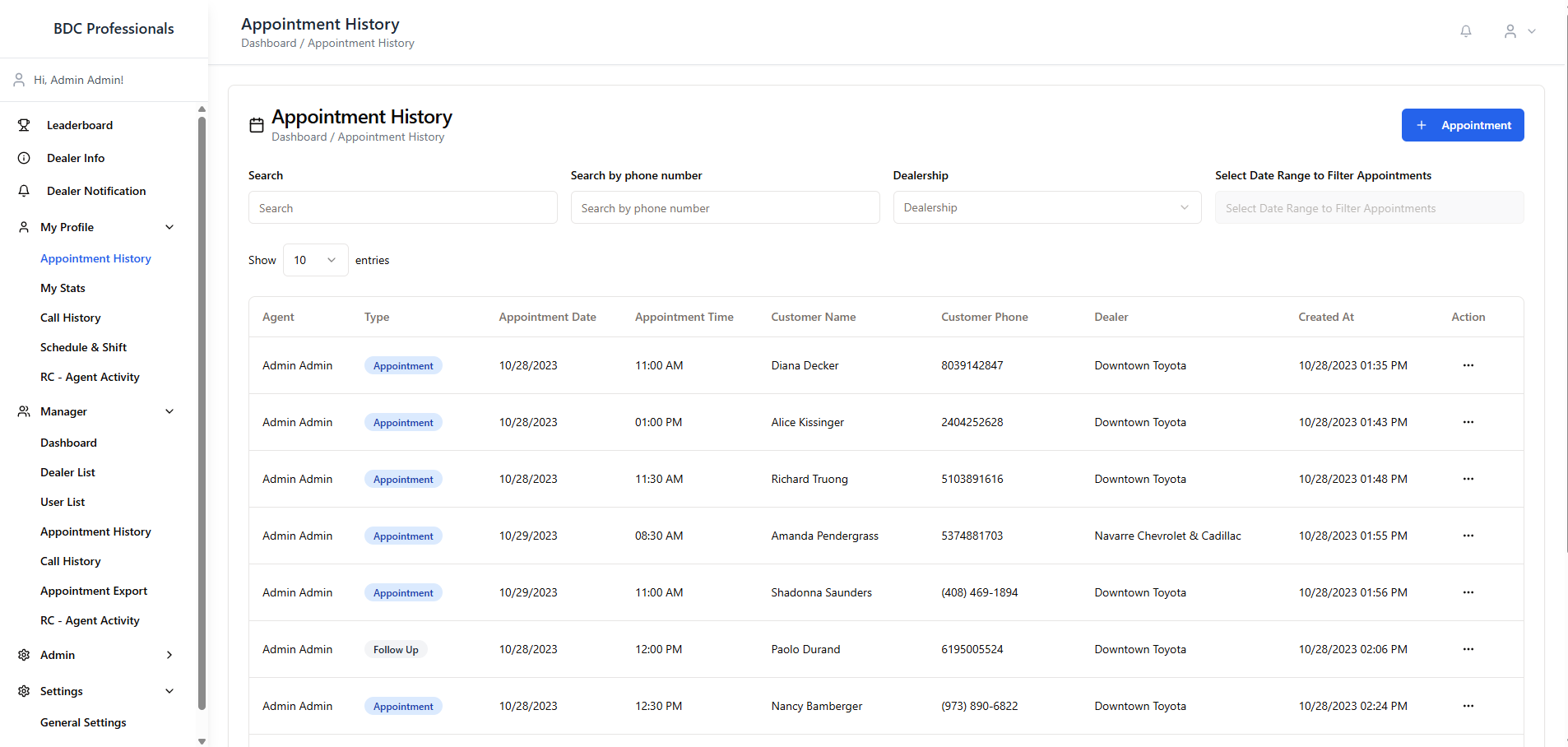Click Dashboard breadcrumb link in top header
This screenshot has width=1568, height=747.
pos(268,43)
